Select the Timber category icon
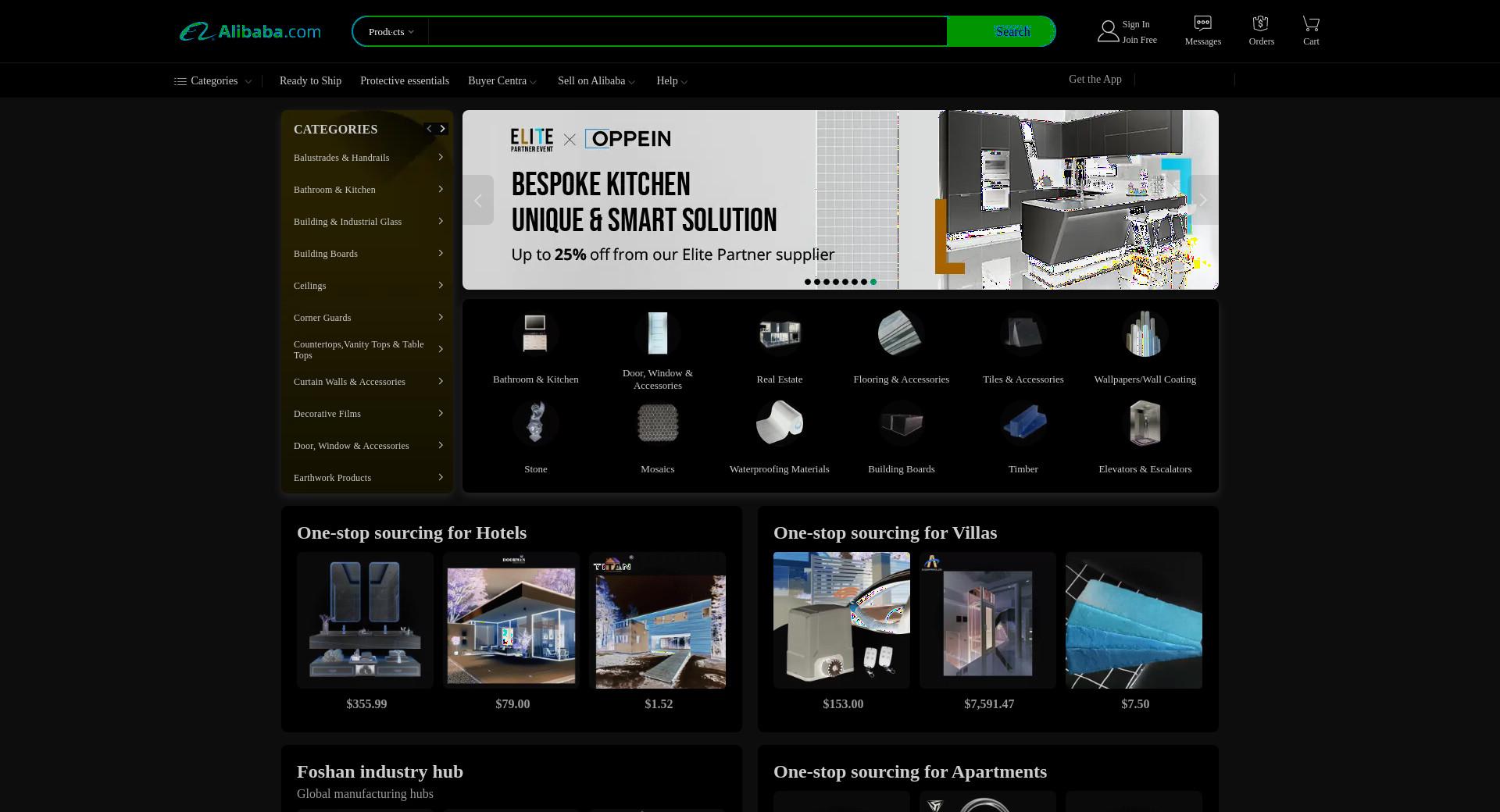The width and height of the screenshot is (1500, 812). pos(1023,423)
